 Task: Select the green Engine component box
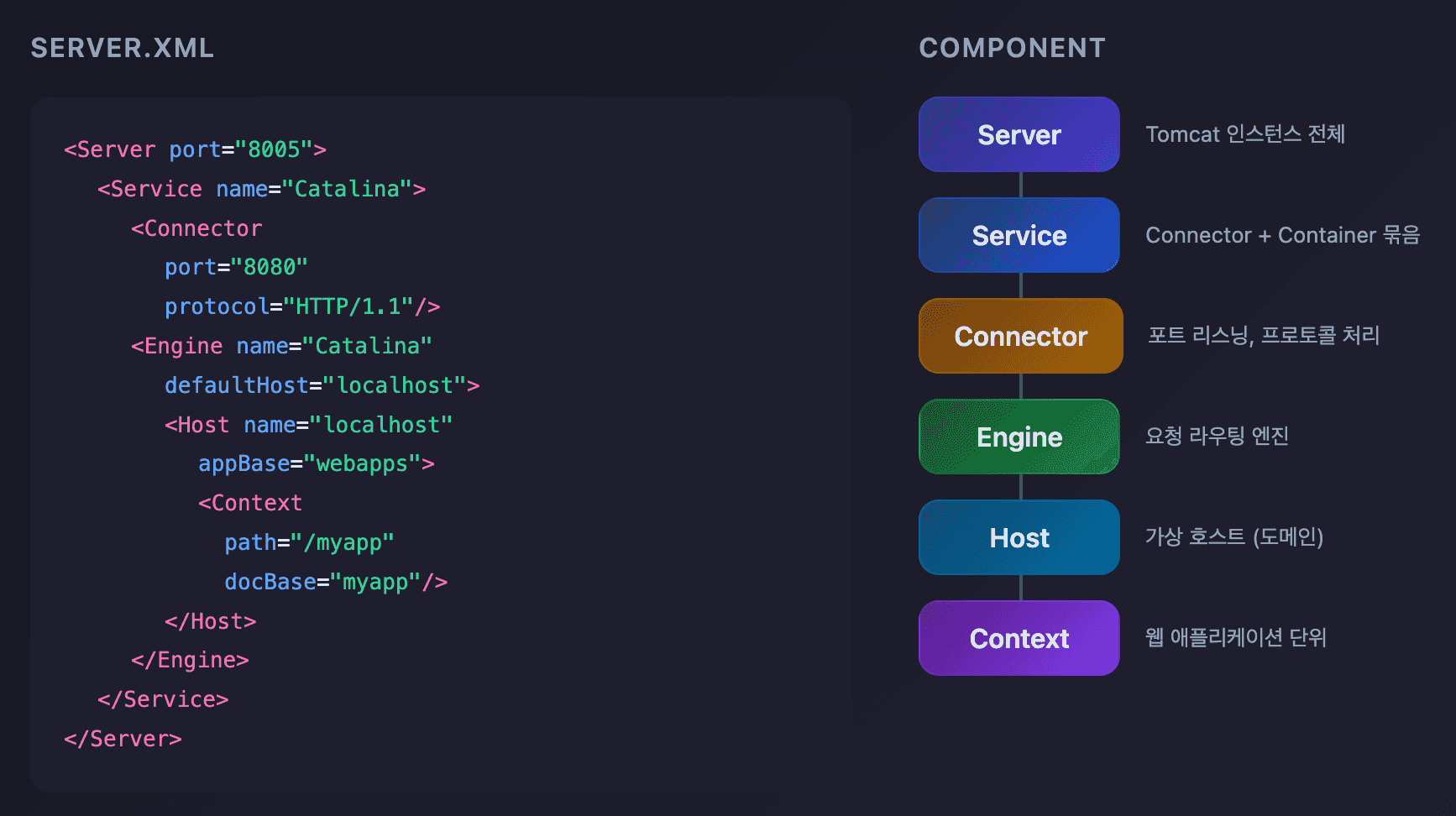tap(1019, 437)
